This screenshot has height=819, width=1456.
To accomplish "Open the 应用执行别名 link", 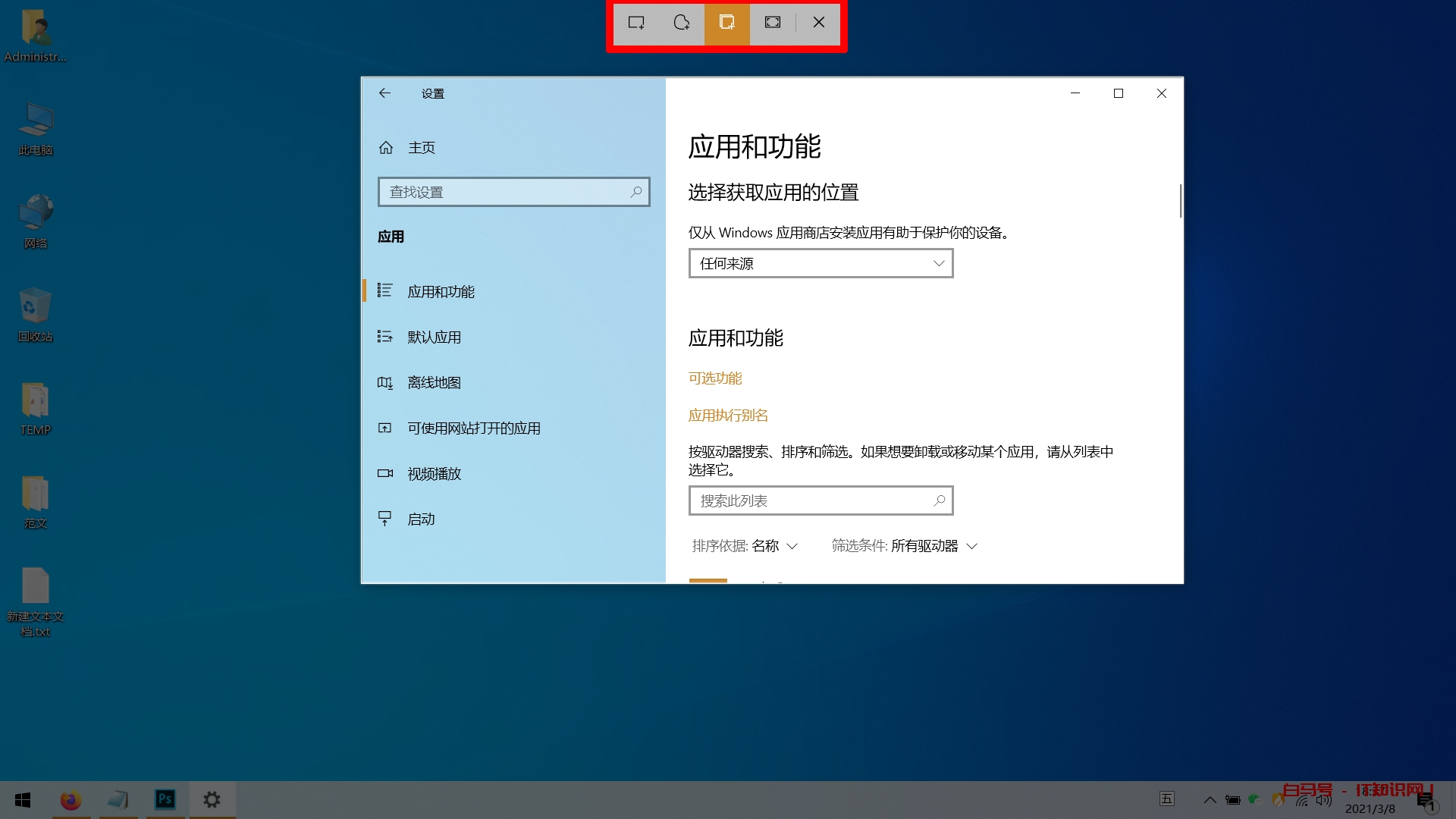I will [727, 415].
